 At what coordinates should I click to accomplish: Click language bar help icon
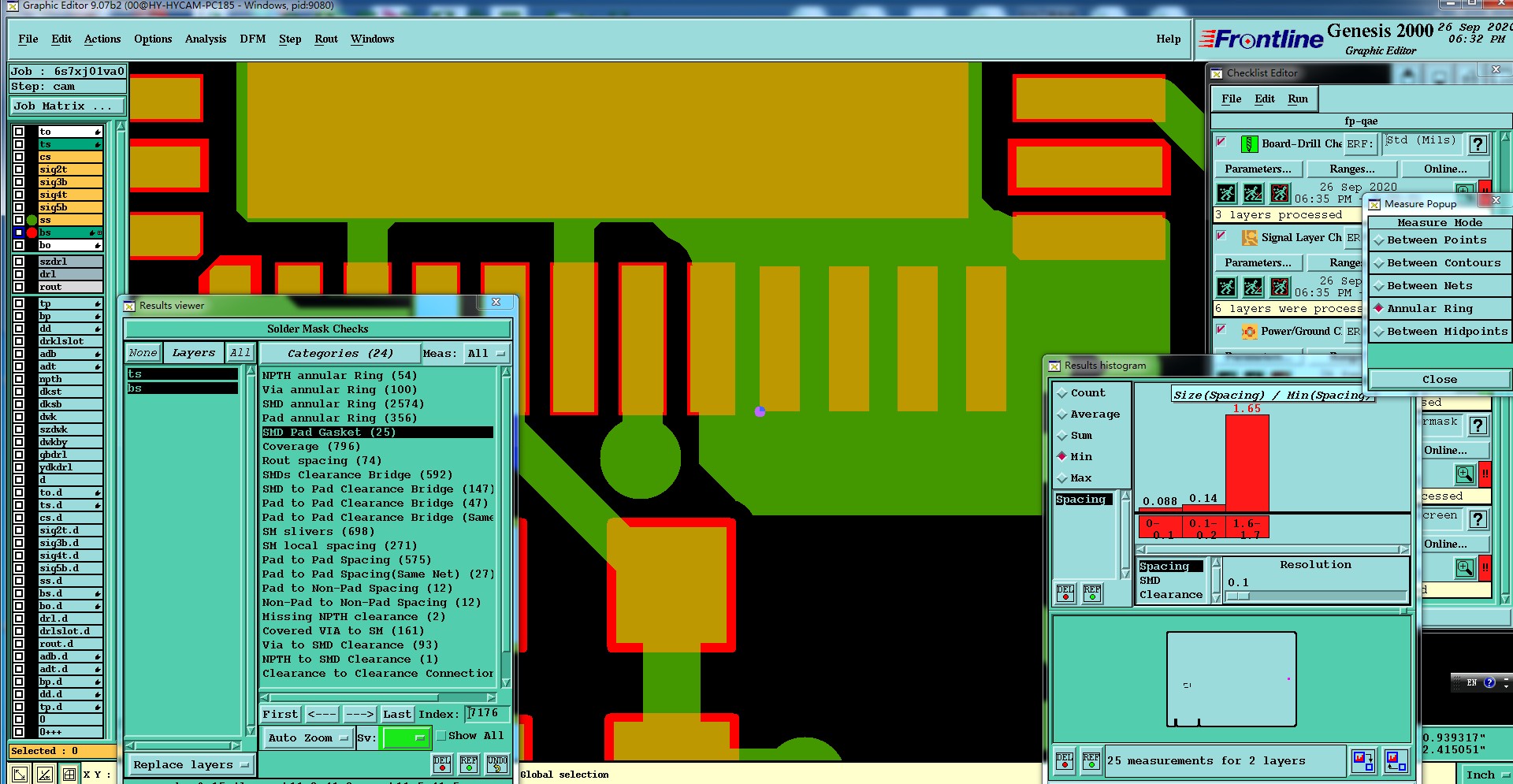click(1489, 682)
